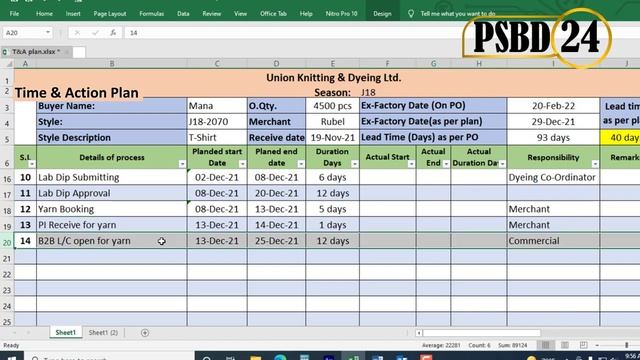Select row header 20
Viewport: 640px width, 360px height.
[7, 242]
